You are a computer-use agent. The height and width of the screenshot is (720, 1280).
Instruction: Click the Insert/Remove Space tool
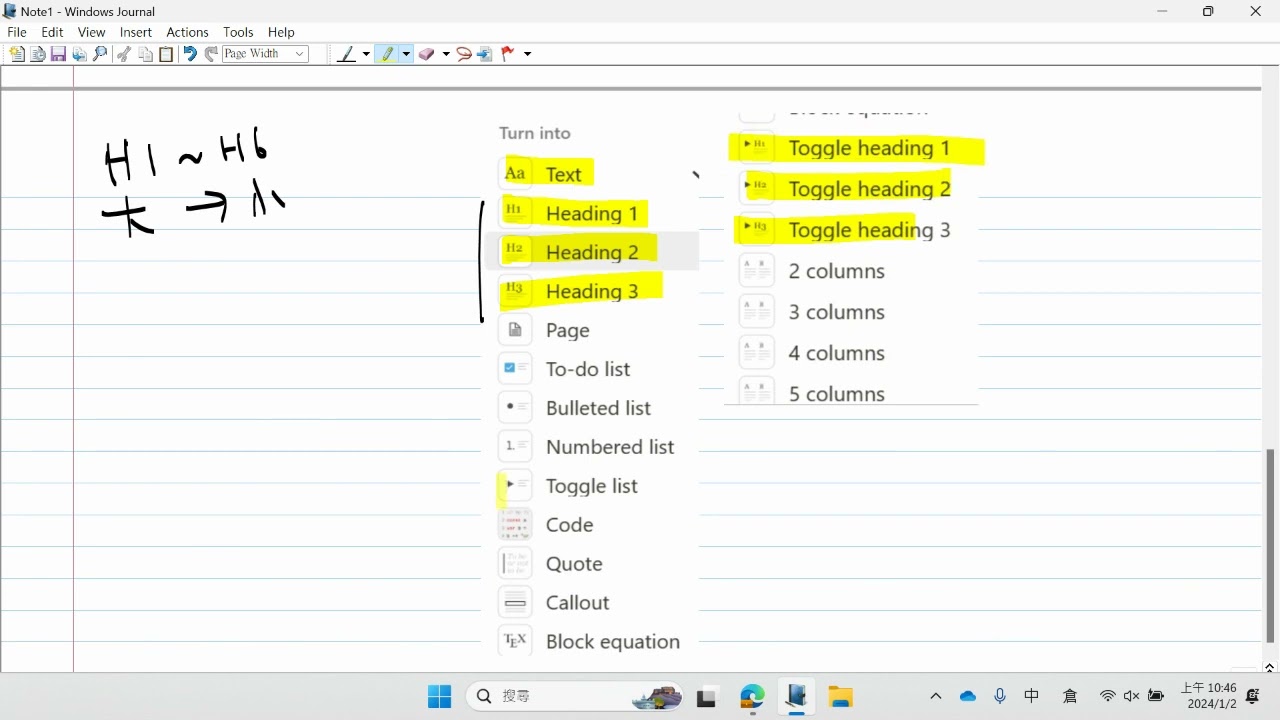(485, 54)
